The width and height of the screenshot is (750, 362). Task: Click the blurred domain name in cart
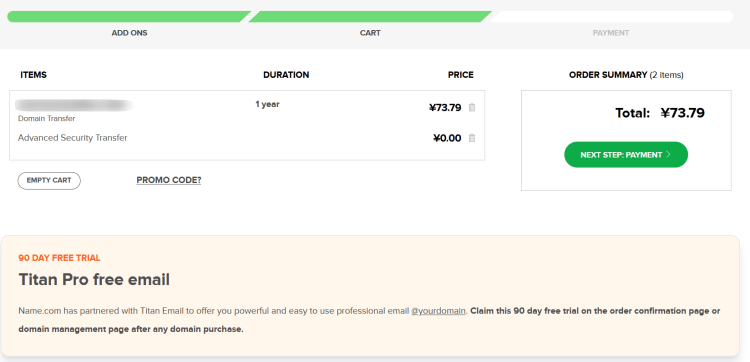pos(74,105)
